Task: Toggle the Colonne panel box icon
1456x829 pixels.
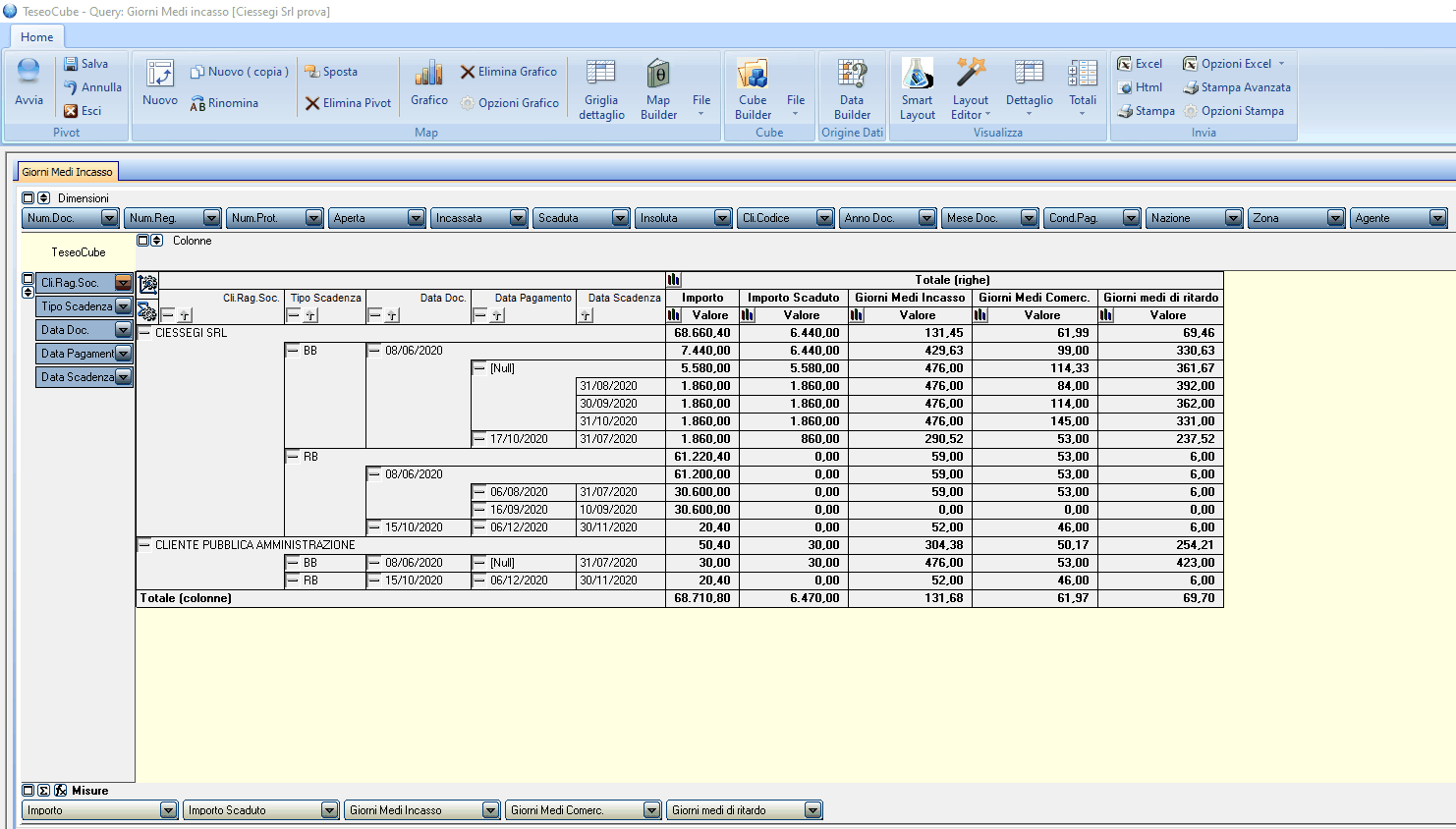Action: 142,241
